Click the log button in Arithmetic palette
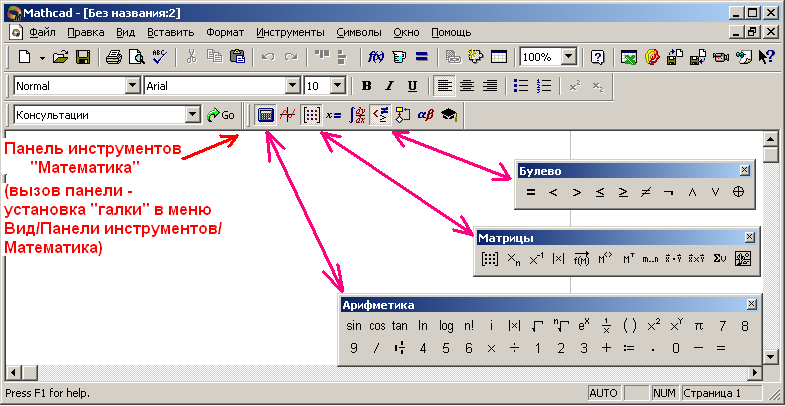The height and width of the screenshot is (406, 785). [x=446, y=326]
